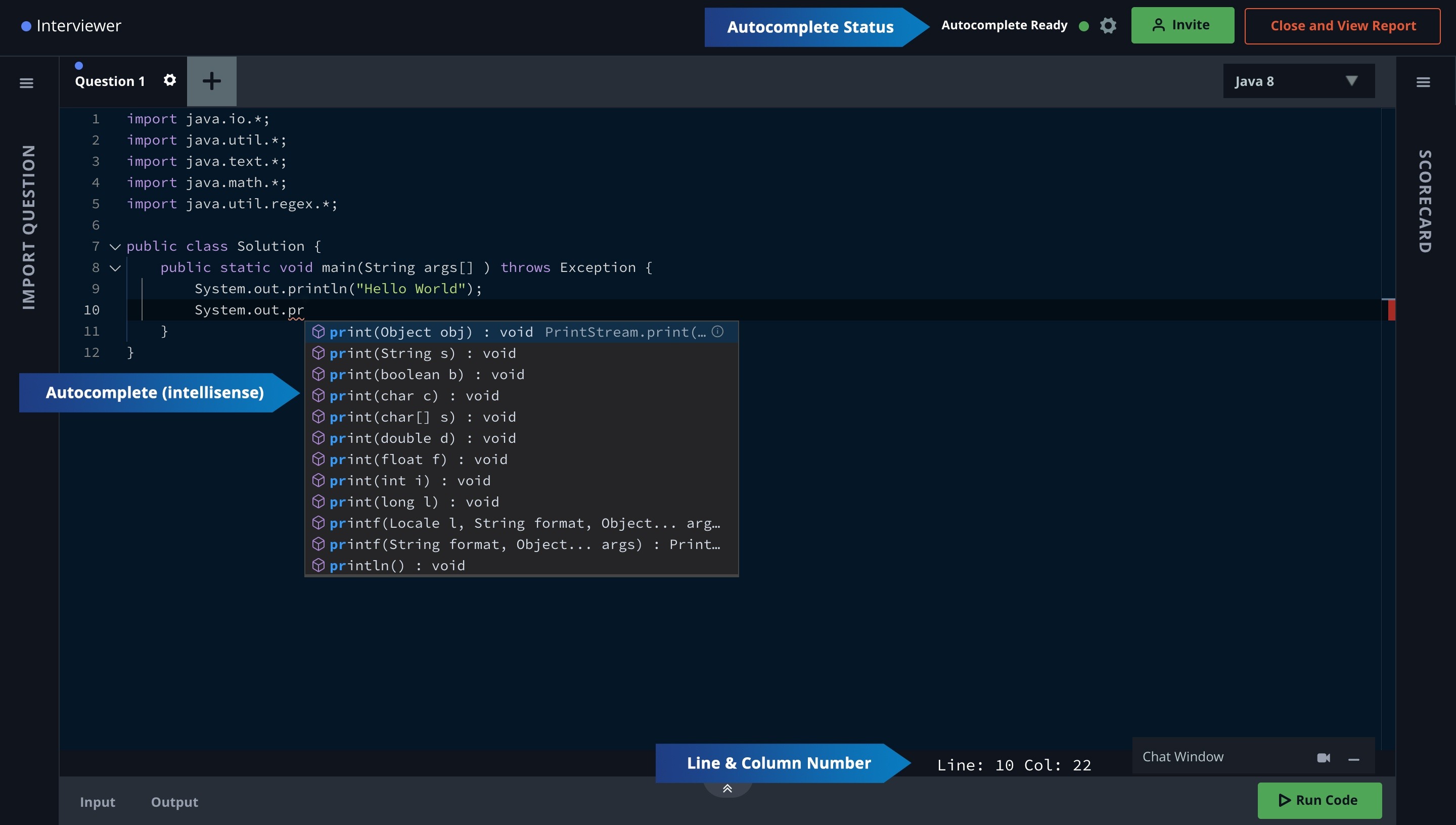Add a new question tab
Screen dimensions: 1456x825
(211, 81)
